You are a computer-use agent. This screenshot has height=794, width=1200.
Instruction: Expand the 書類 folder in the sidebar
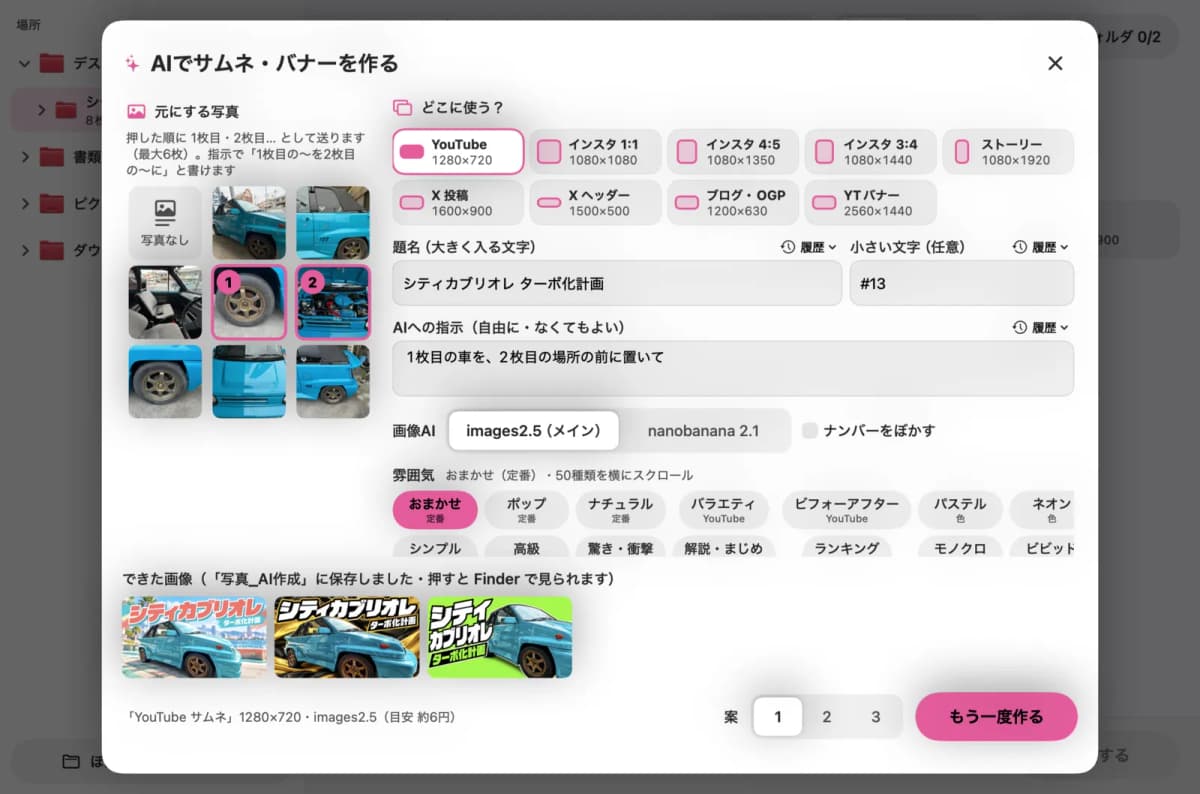(24, 157)
